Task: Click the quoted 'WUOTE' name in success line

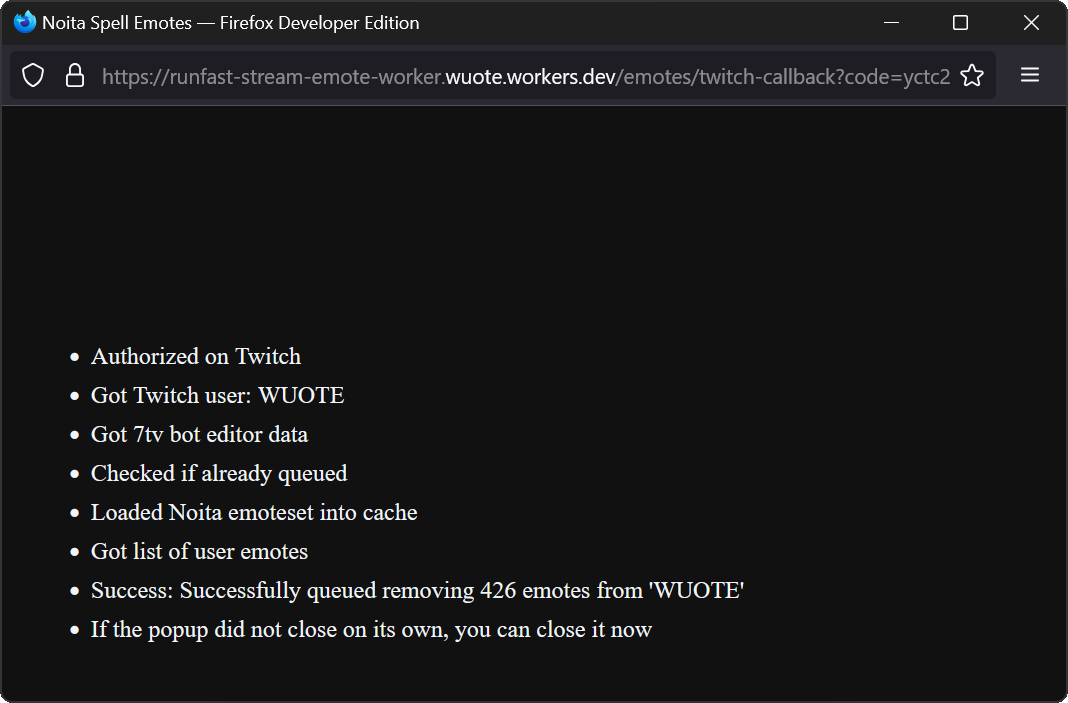Action: pyautogui.click(x=696, y=591)
